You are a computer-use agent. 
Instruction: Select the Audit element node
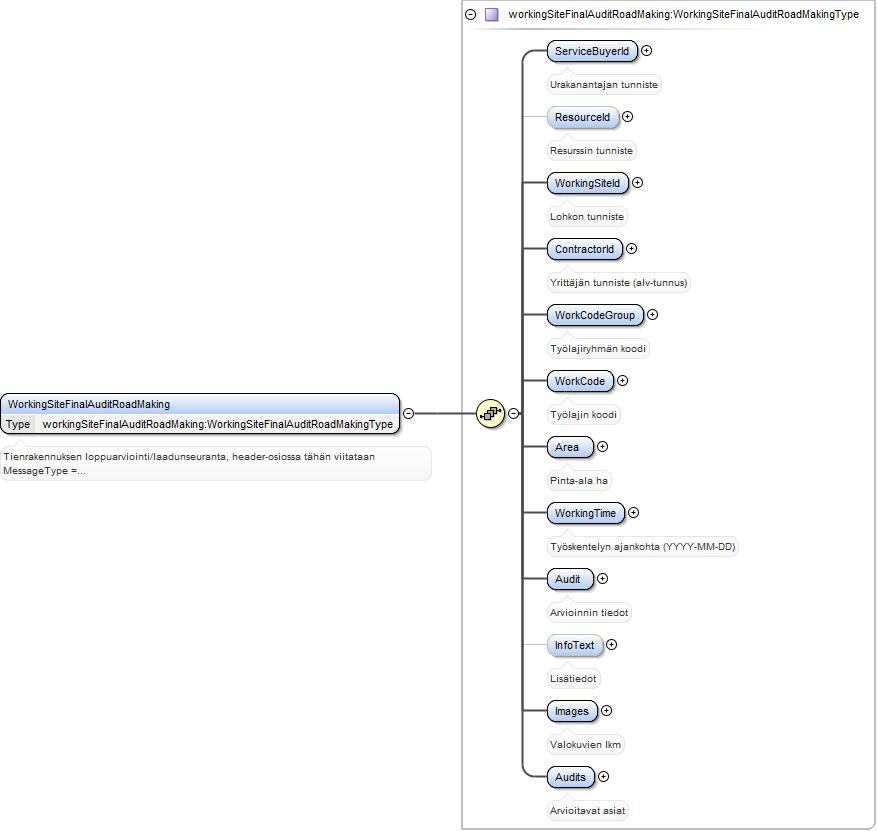570,579
